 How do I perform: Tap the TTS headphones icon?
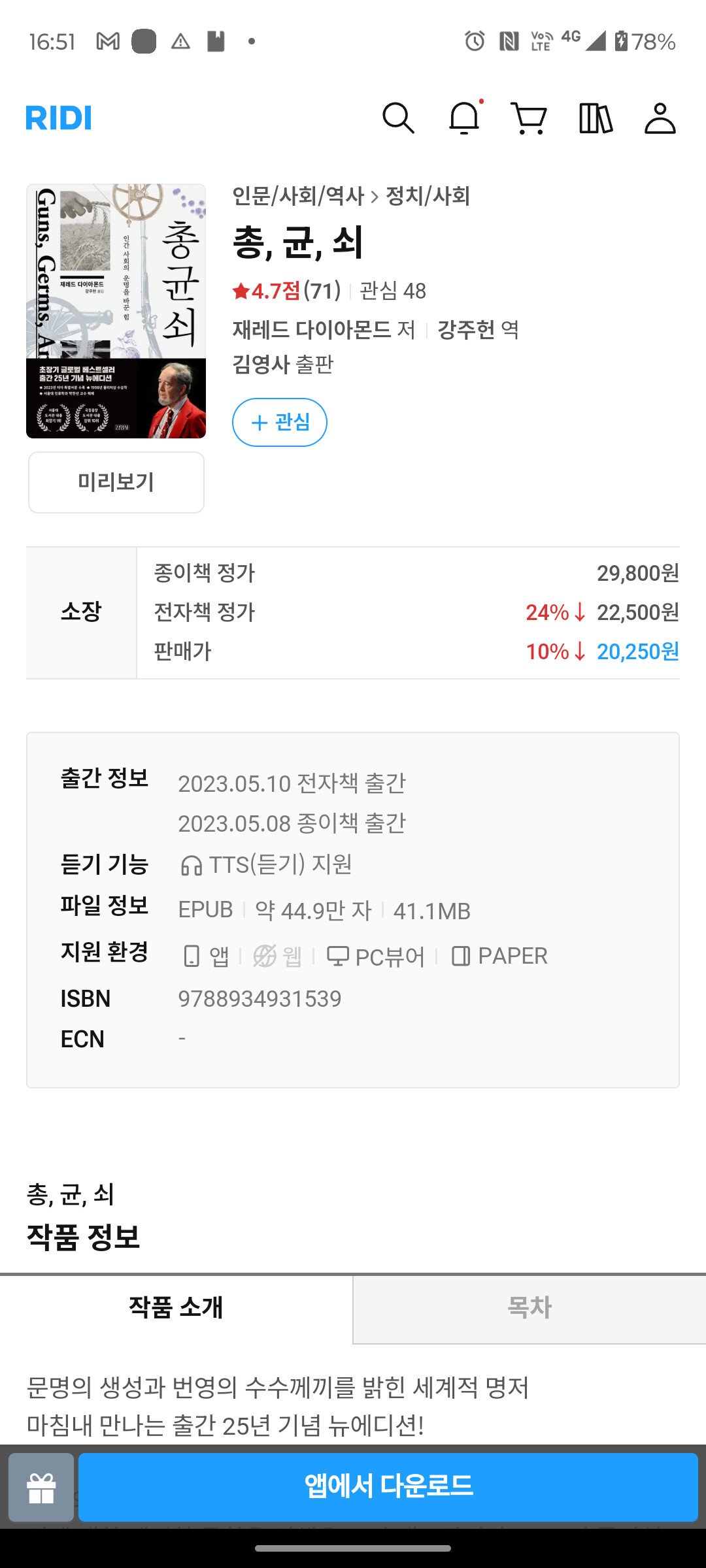191,866
